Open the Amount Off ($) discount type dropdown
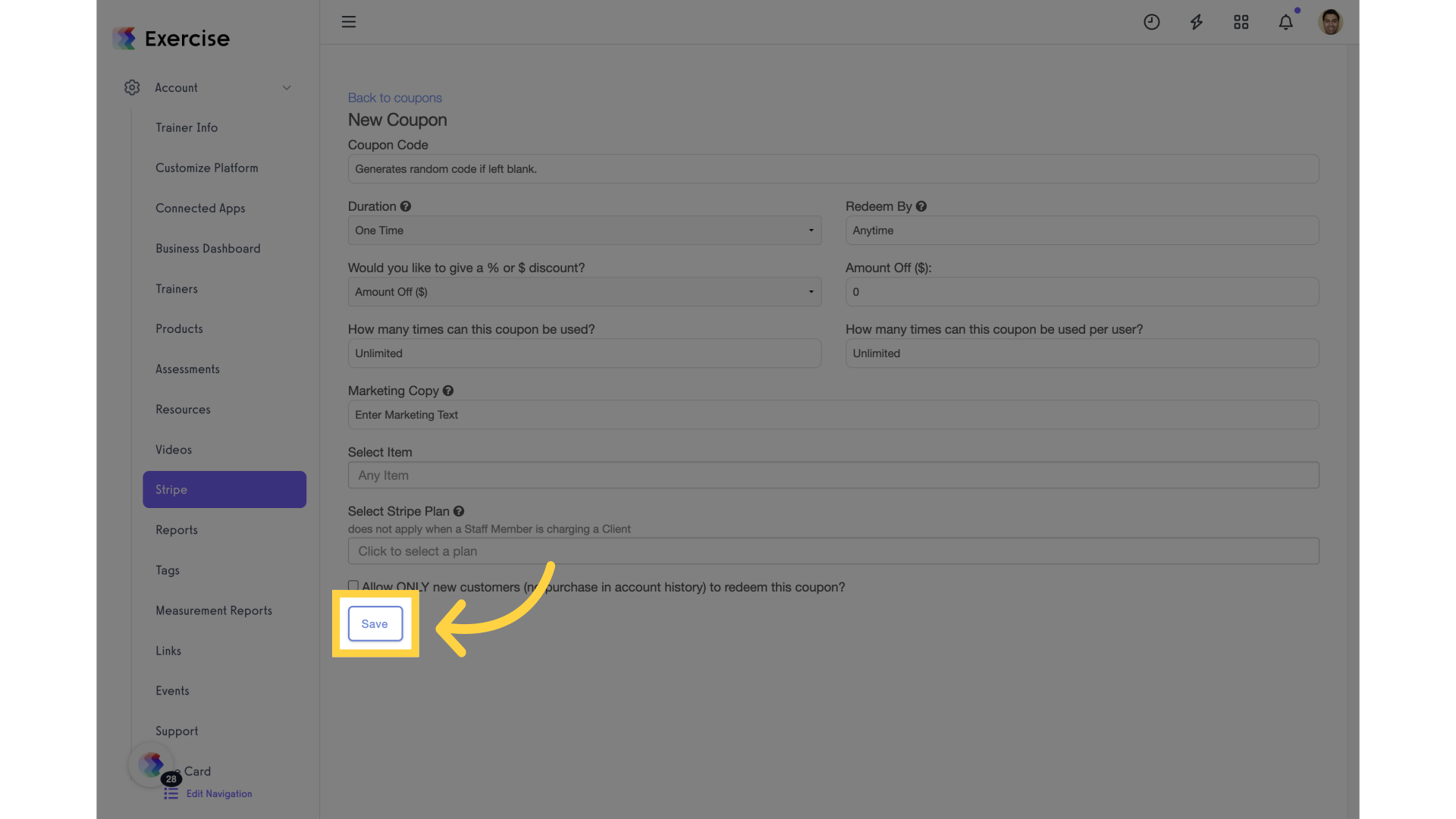This screenshot has height=819, width=1456. pos(584,292)
